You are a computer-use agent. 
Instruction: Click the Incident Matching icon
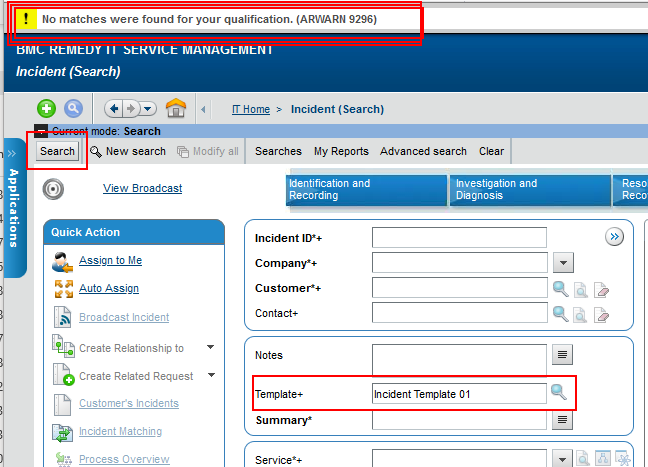coord(62,432)
